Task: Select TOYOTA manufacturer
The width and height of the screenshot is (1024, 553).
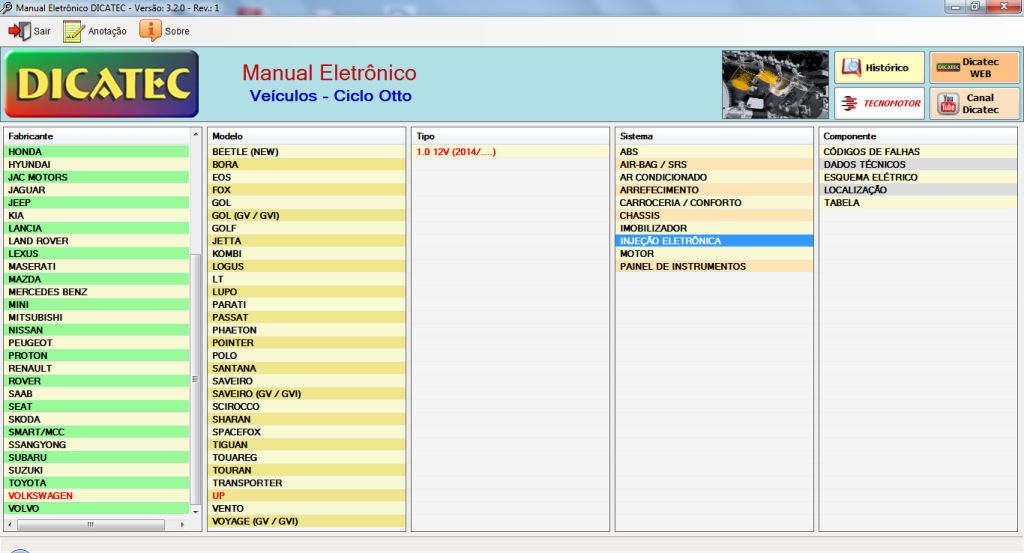Action: (97, 483)
